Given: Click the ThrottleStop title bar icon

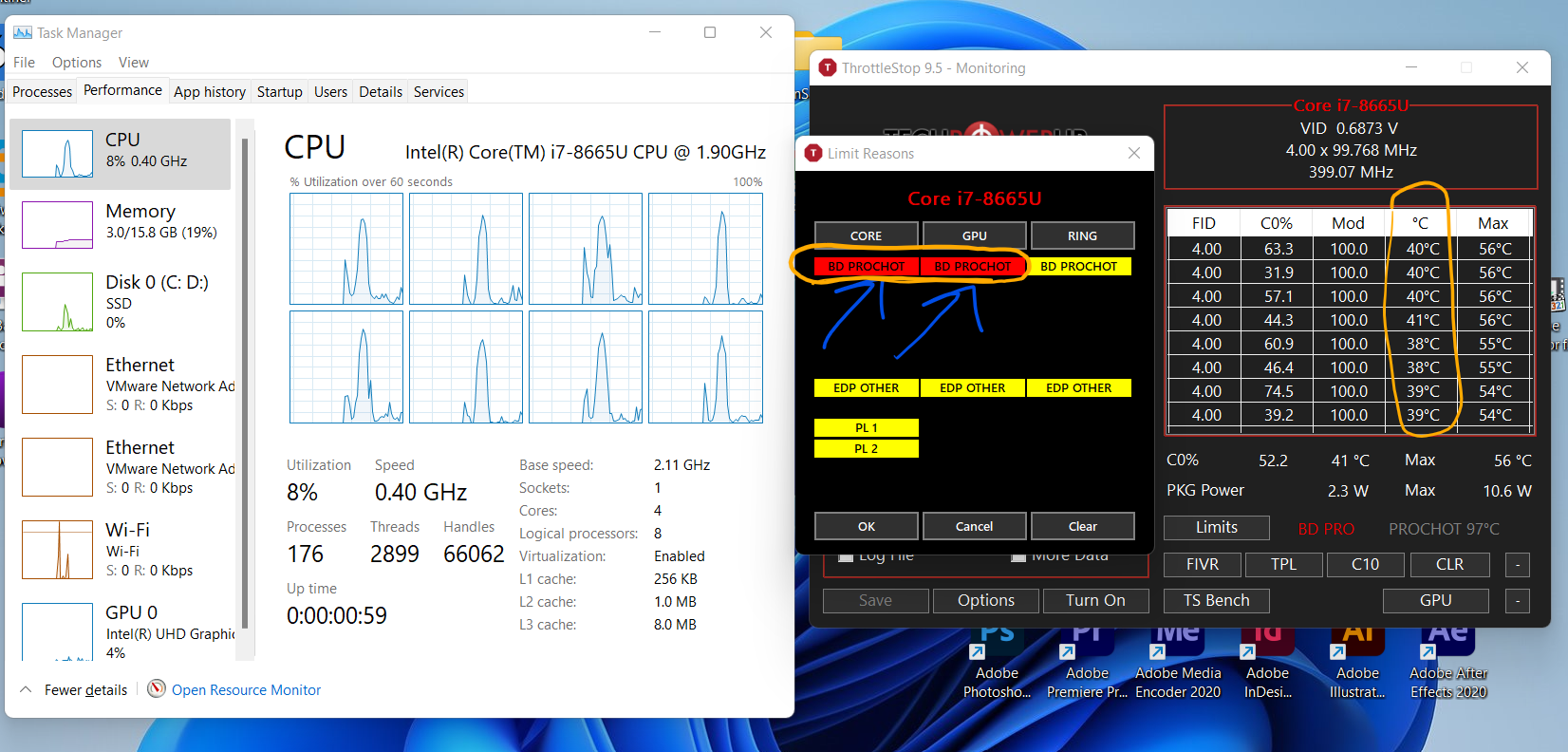Looking at the screenshot, I should 828,67.
